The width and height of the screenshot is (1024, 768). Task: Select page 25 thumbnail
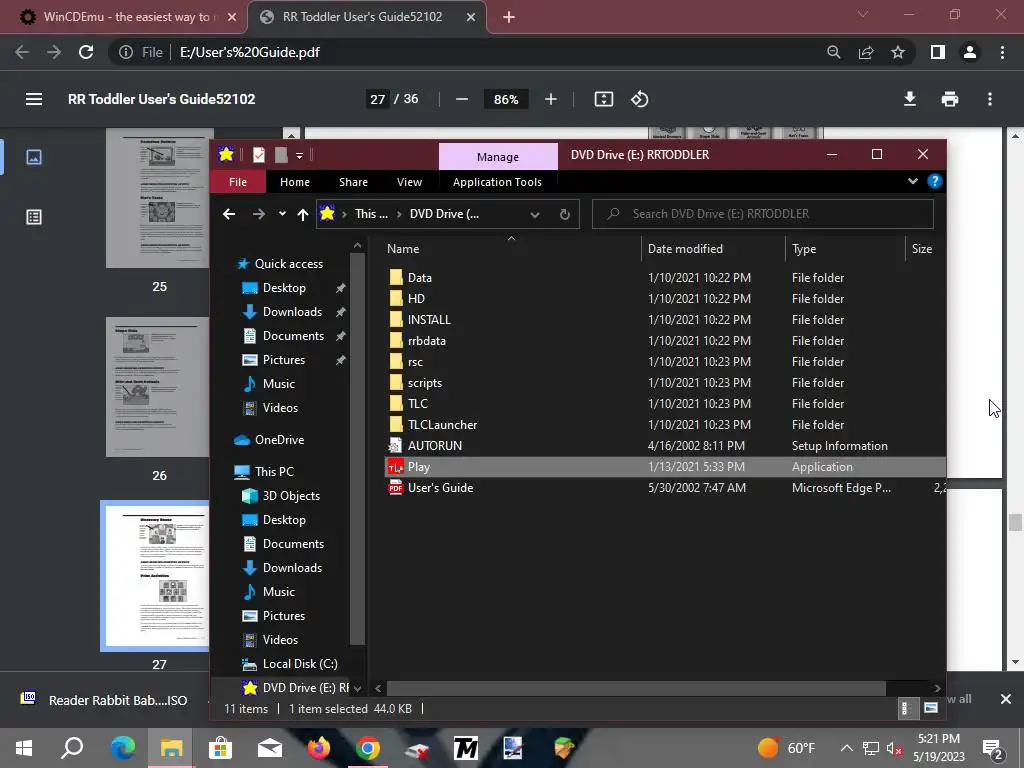[x=159, y=198]
